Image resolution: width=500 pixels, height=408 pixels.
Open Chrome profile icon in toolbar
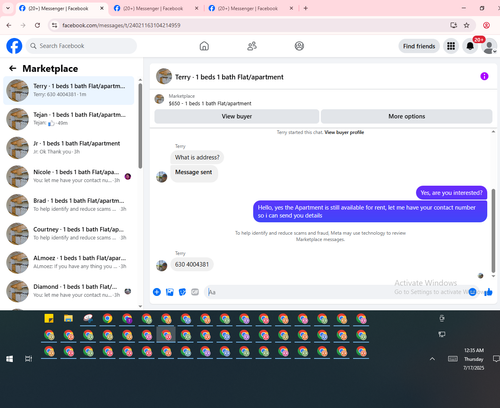point(486,25)
